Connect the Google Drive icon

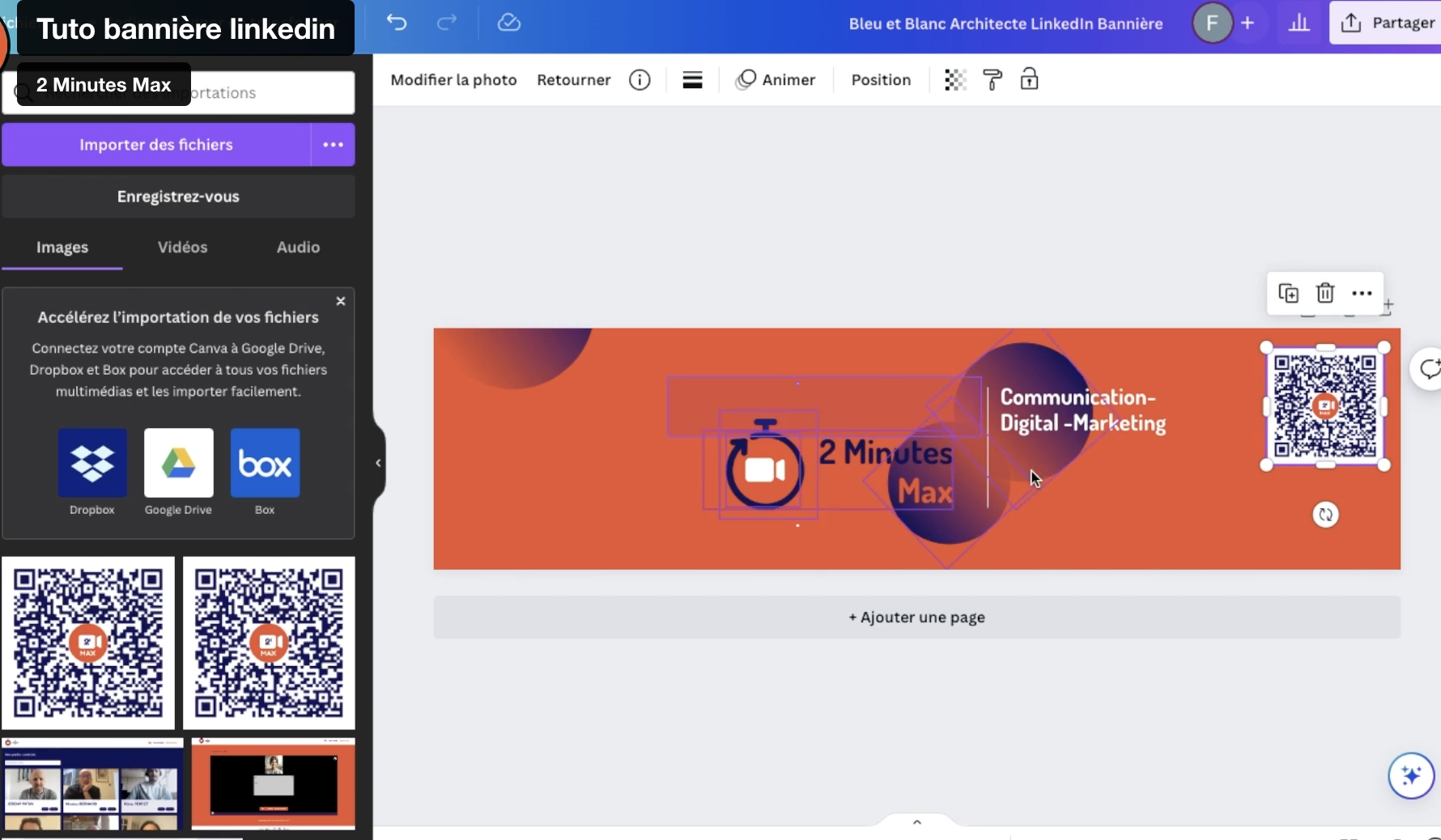click(x=179, y=463)
